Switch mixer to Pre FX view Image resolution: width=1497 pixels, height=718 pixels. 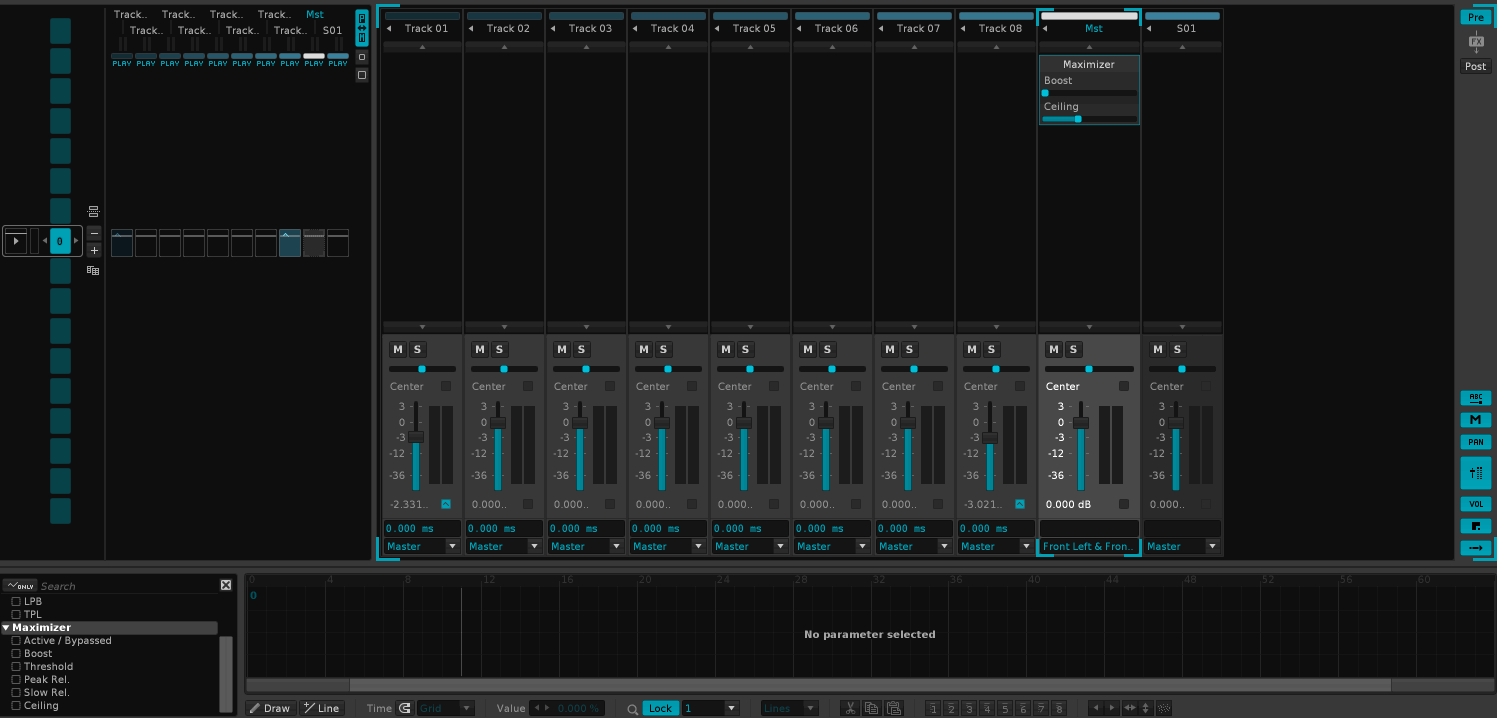1475,17
